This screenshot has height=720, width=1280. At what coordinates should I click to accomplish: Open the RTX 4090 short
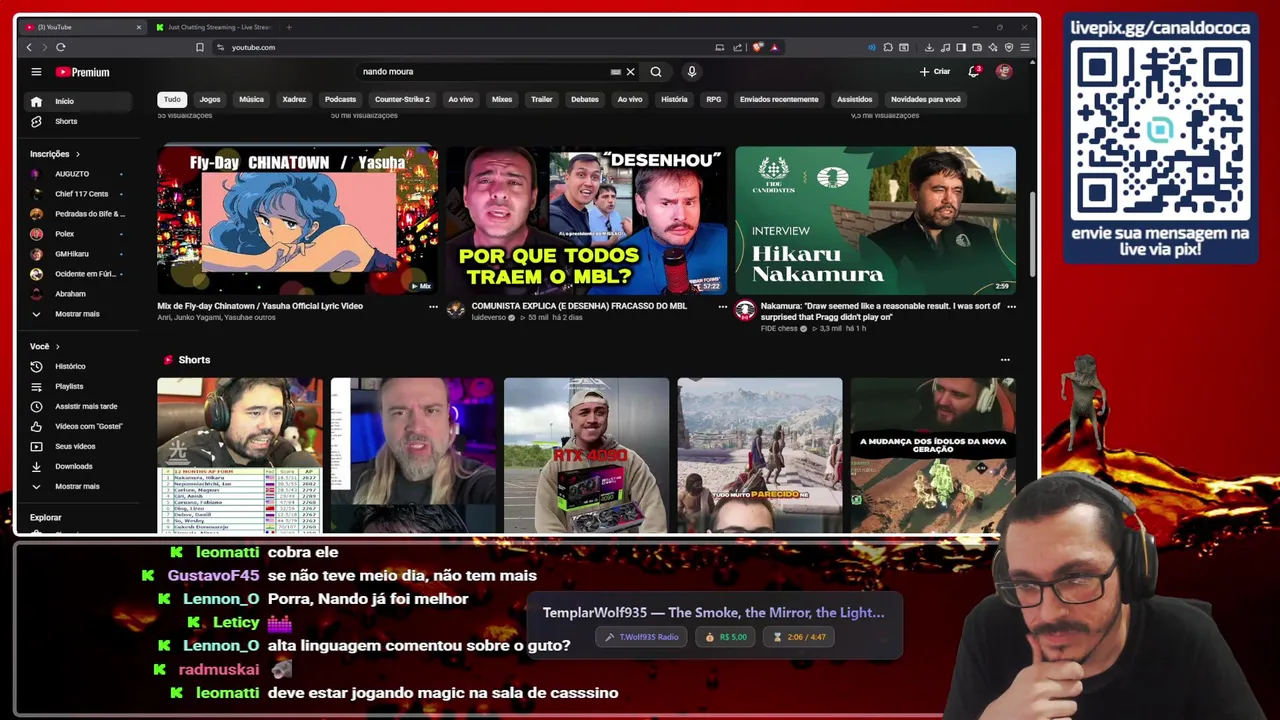tap(586, 455)
